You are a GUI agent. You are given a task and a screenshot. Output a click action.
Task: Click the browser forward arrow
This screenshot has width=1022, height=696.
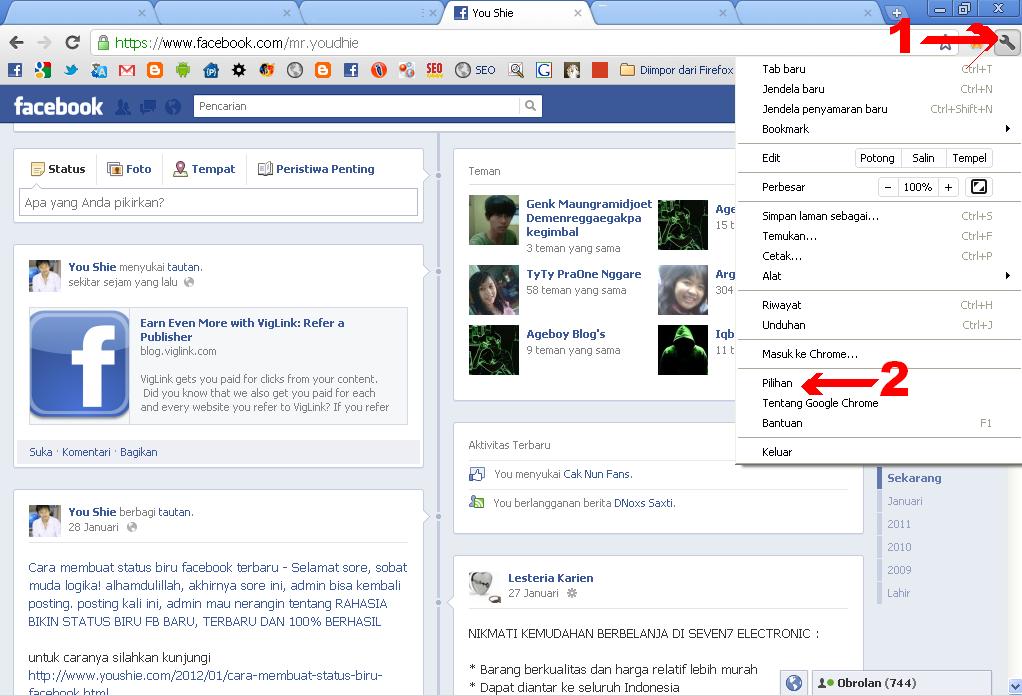pos(44,43)
